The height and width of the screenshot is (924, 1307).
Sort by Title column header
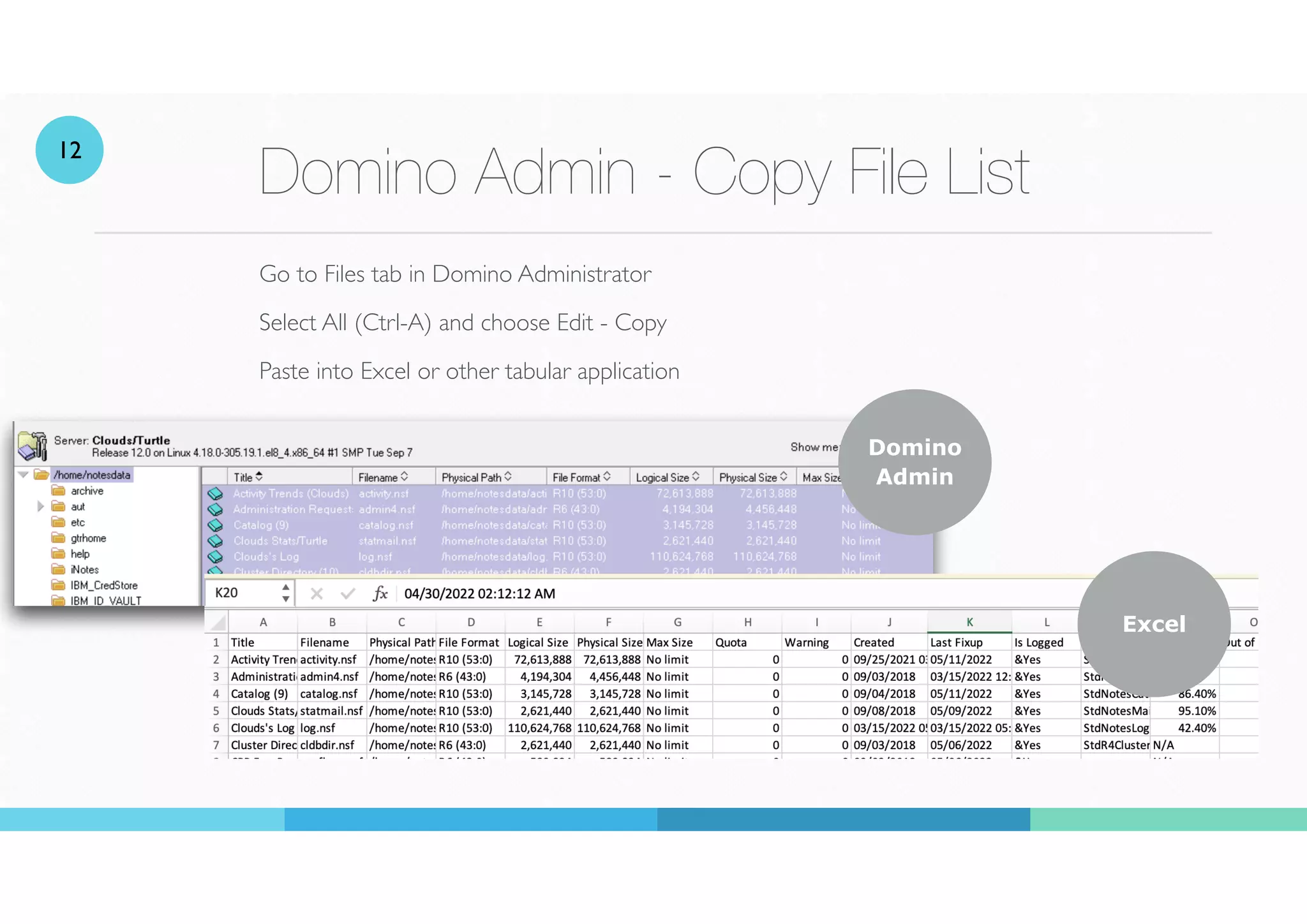(x=290, y=477)
